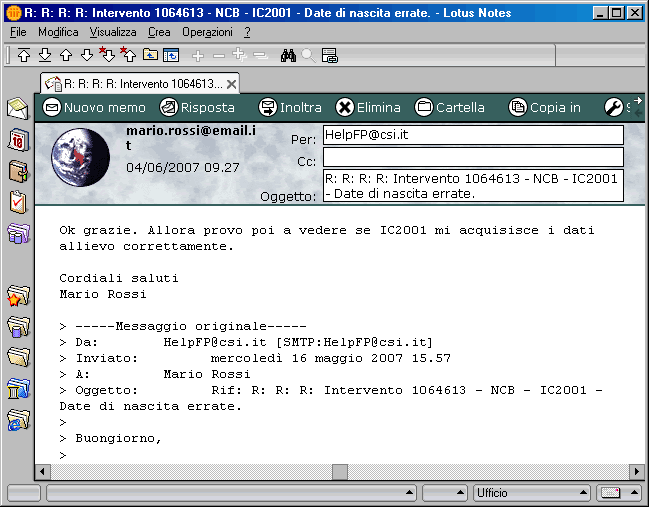Click the sender address mario.rossi@email.it

click(191, 138)
